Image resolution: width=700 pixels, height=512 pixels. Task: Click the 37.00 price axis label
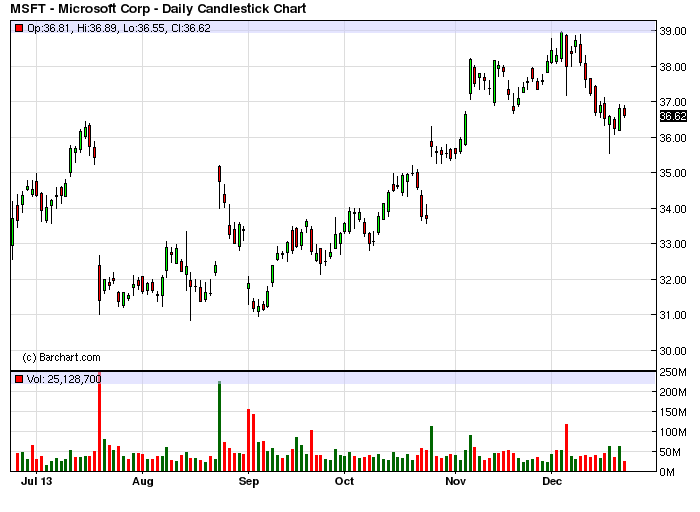coord(673,102)
